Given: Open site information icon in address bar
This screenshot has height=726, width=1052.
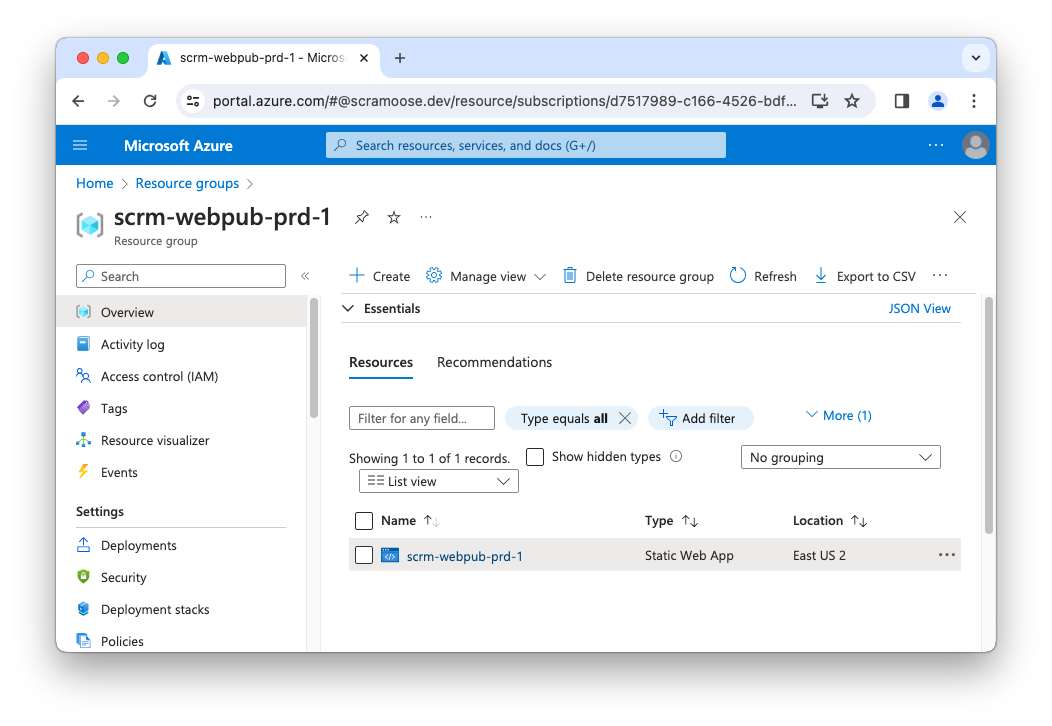Looking at the screenshot, I should (x=193, y=101).
